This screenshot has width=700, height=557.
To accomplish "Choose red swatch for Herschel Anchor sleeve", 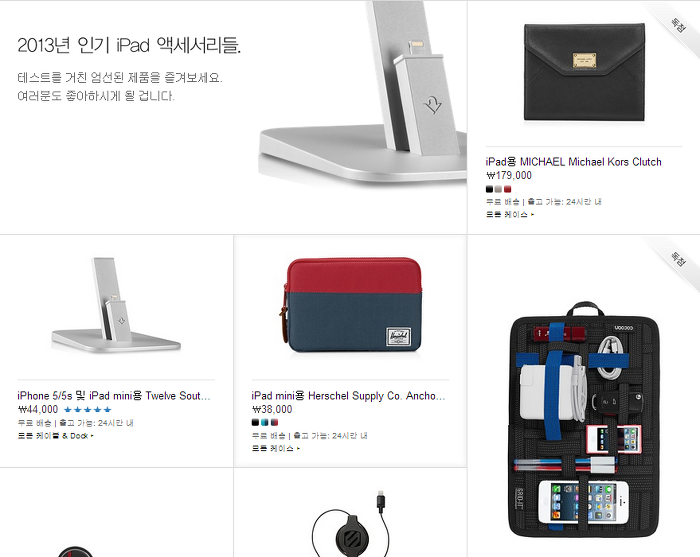I will [274, 423].
